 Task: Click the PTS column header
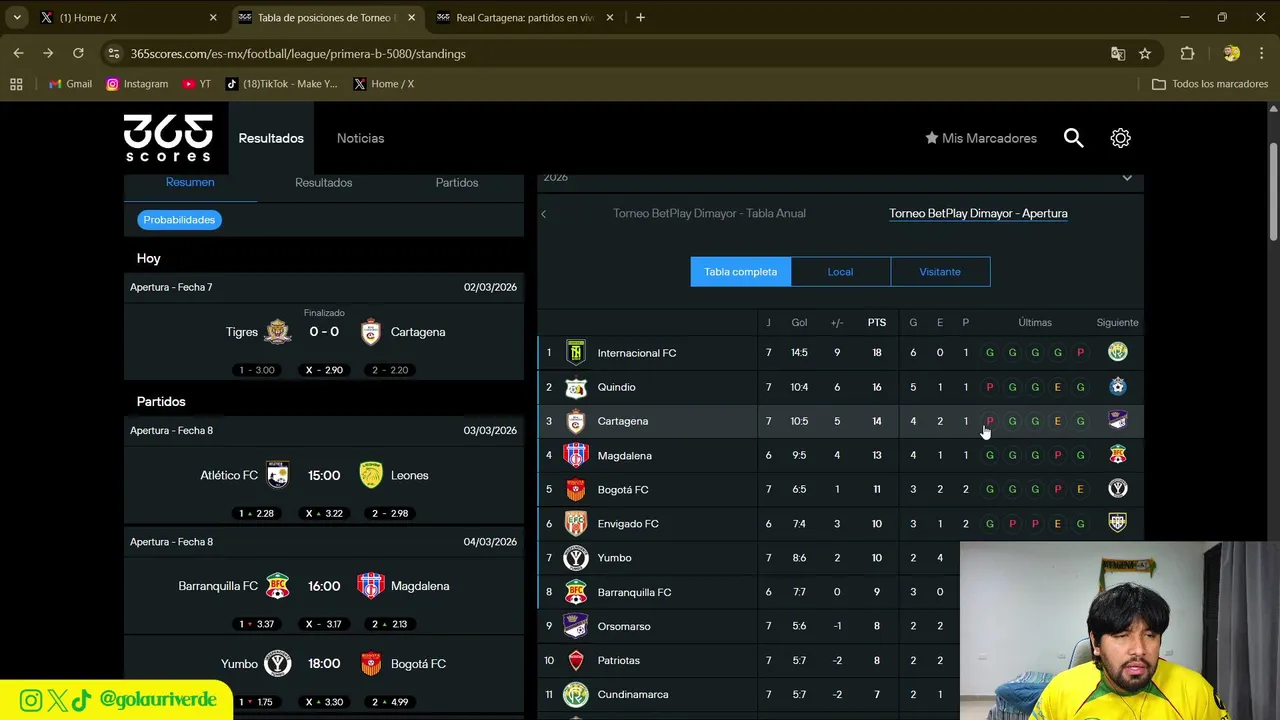click(x=877, y=322)
